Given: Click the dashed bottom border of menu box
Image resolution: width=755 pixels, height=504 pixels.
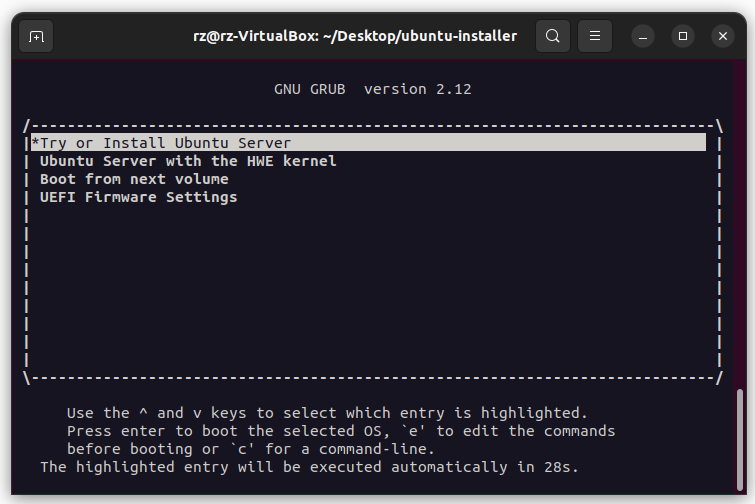Looking at the screenshot, I should coord(370,378).
